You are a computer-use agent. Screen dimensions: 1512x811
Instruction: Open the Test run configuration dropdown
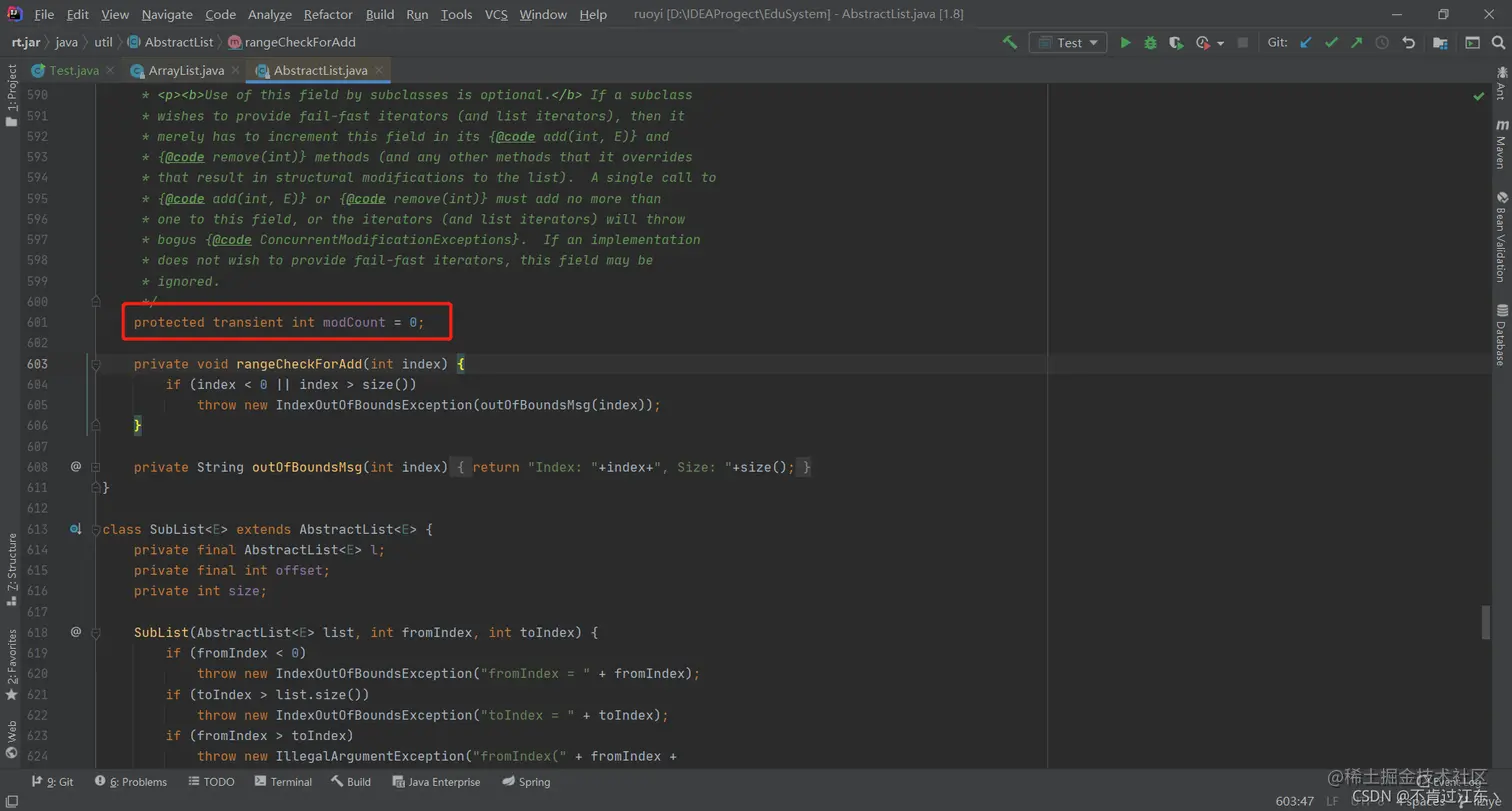1068,43
